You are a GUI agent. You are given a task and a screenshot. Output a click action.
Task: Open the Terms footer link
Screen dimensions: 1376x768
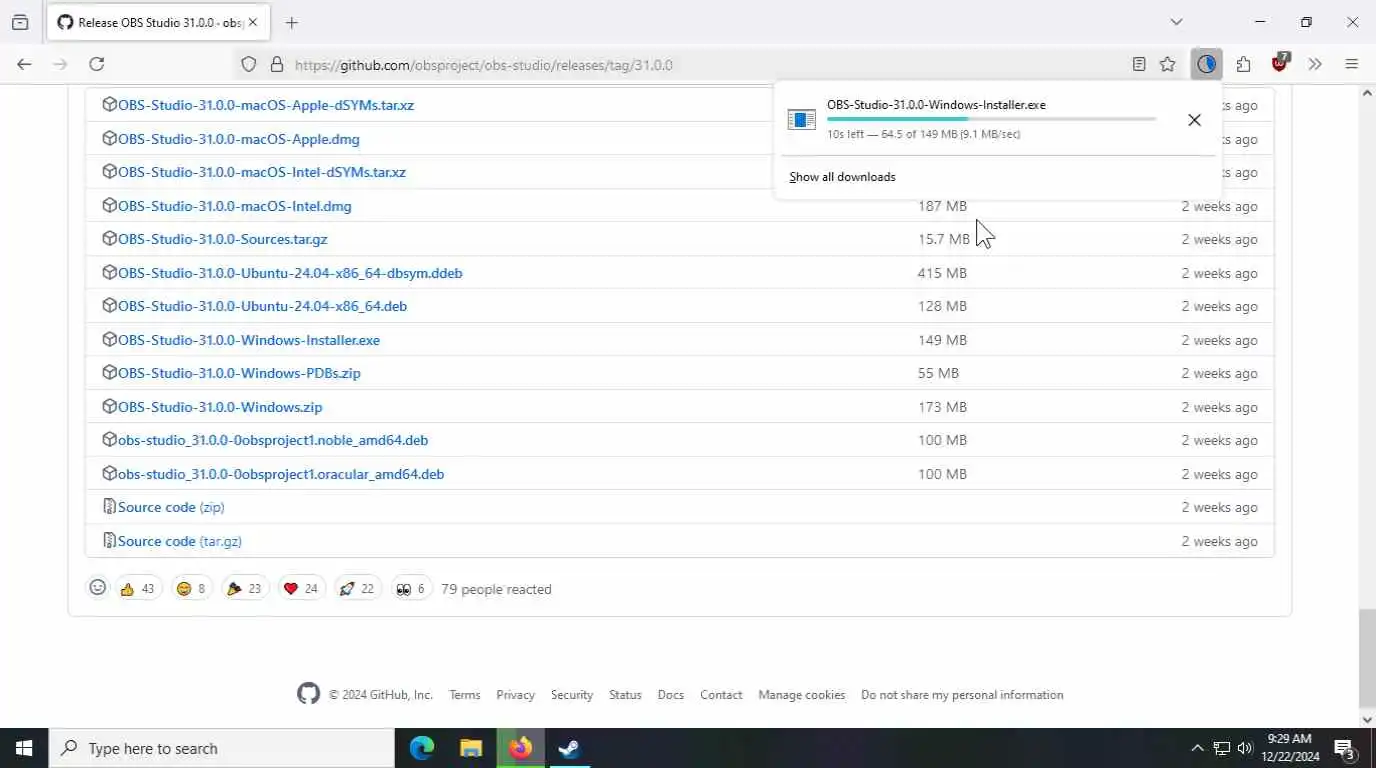pyautogui.click(x=464, y=695)
